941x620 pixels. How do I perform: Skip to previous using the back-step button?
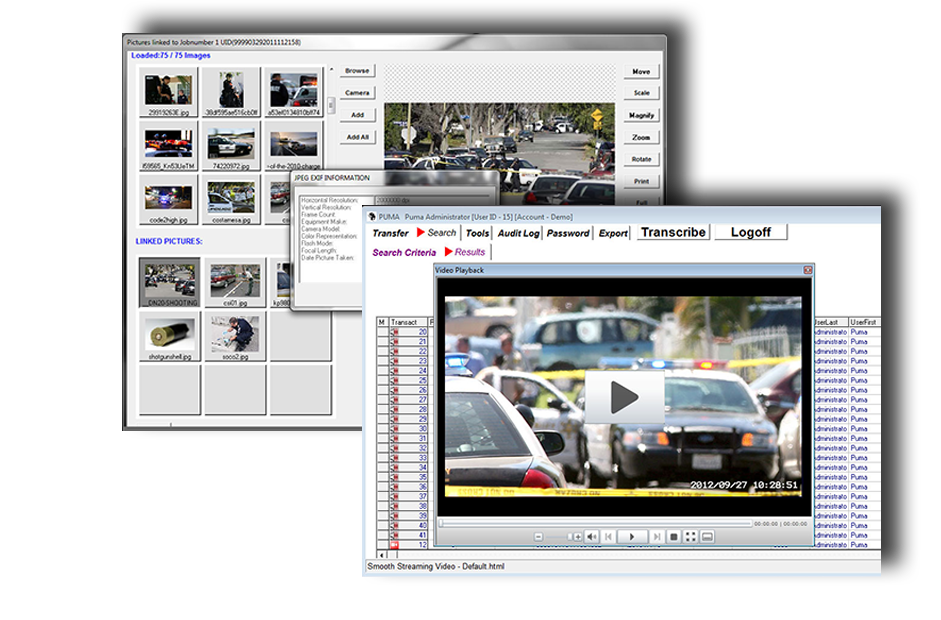[x=608, y=537]
